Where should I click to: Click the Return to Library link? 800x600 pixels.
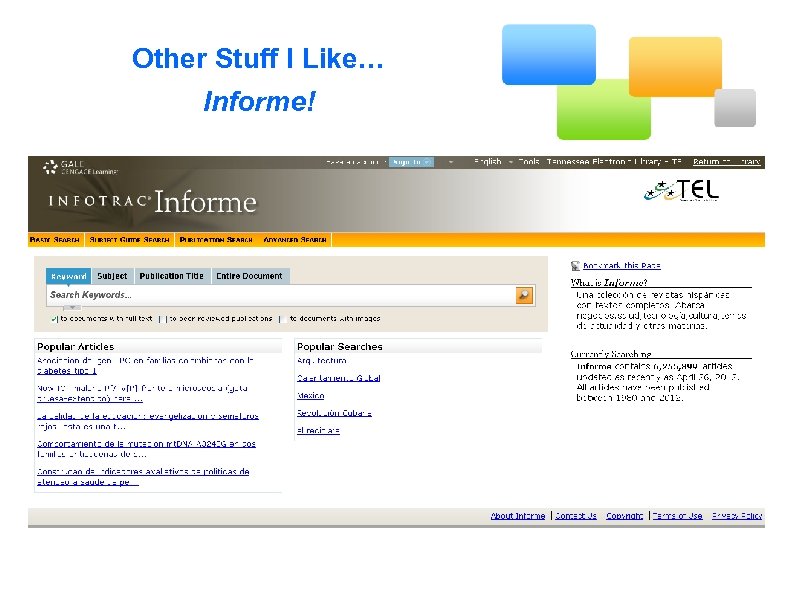click(727, 162)
